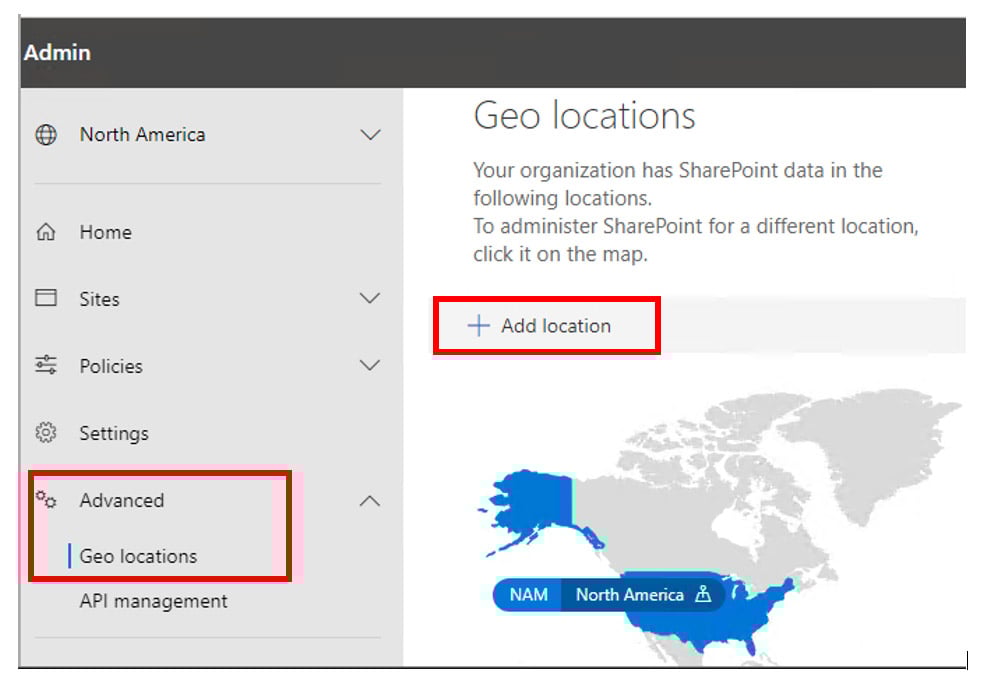Open the Policies section

tap(111, 366)
